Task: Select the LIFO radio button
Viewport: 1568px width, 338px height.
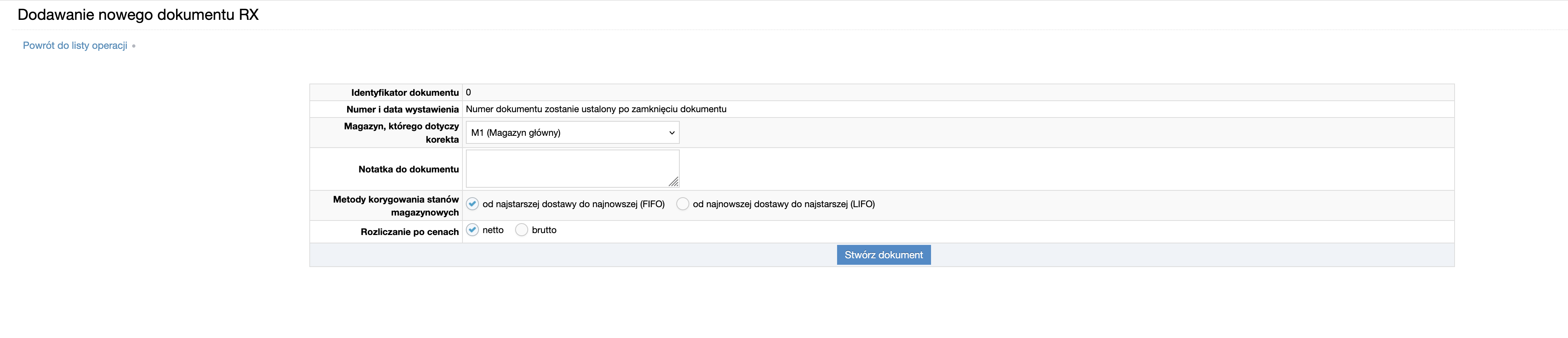Action: [682, 204]
